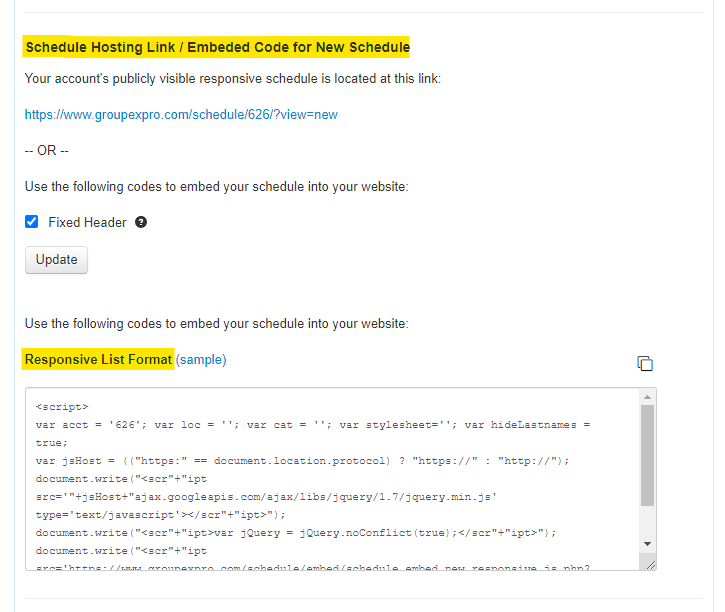Click the jQuery.noConflict line in code box
Viewport: 725px width, 612px height.
[296, 533]
